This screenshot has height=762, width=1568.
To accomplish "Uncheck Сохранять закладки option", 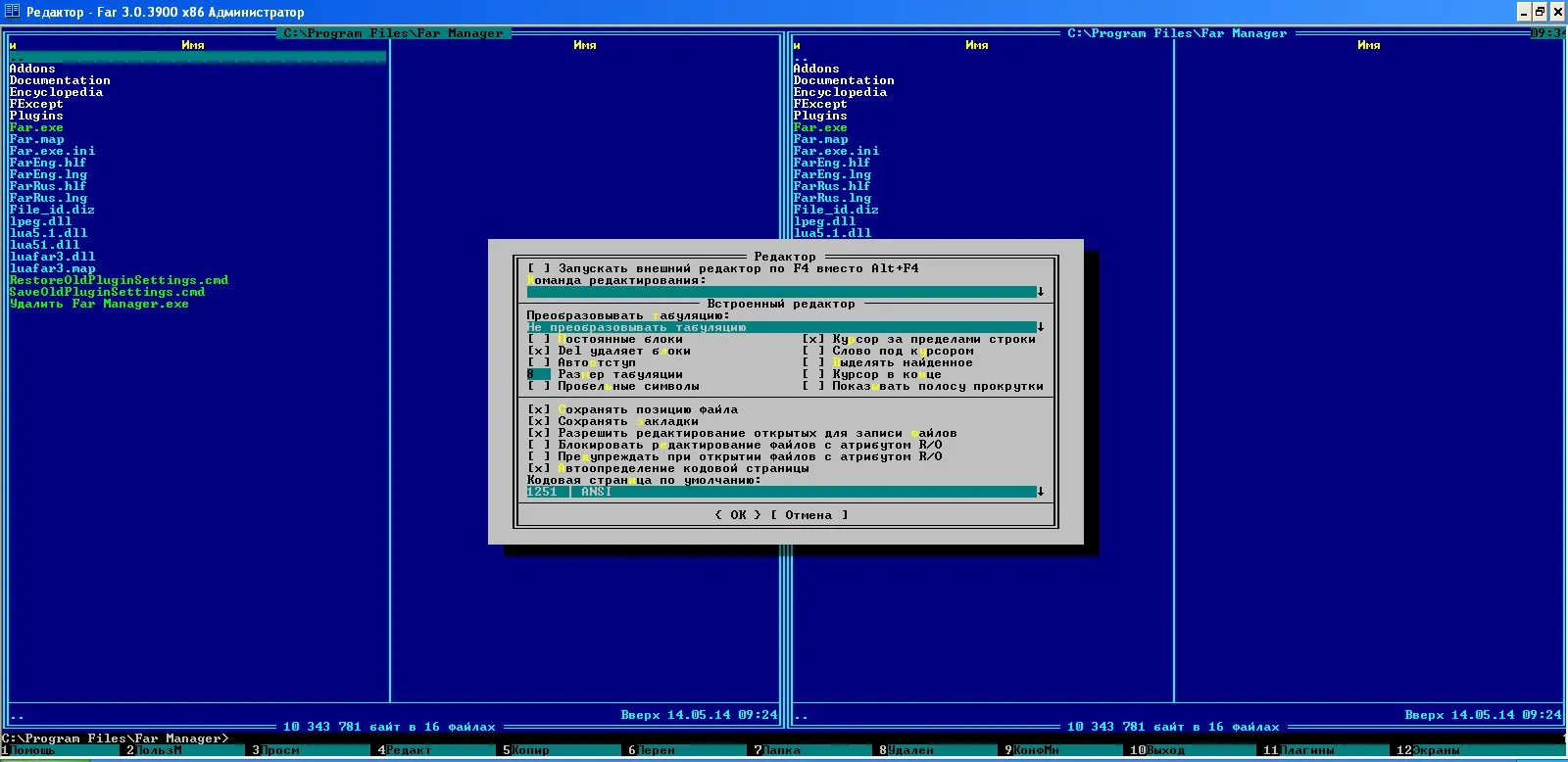I will [539, 421].
